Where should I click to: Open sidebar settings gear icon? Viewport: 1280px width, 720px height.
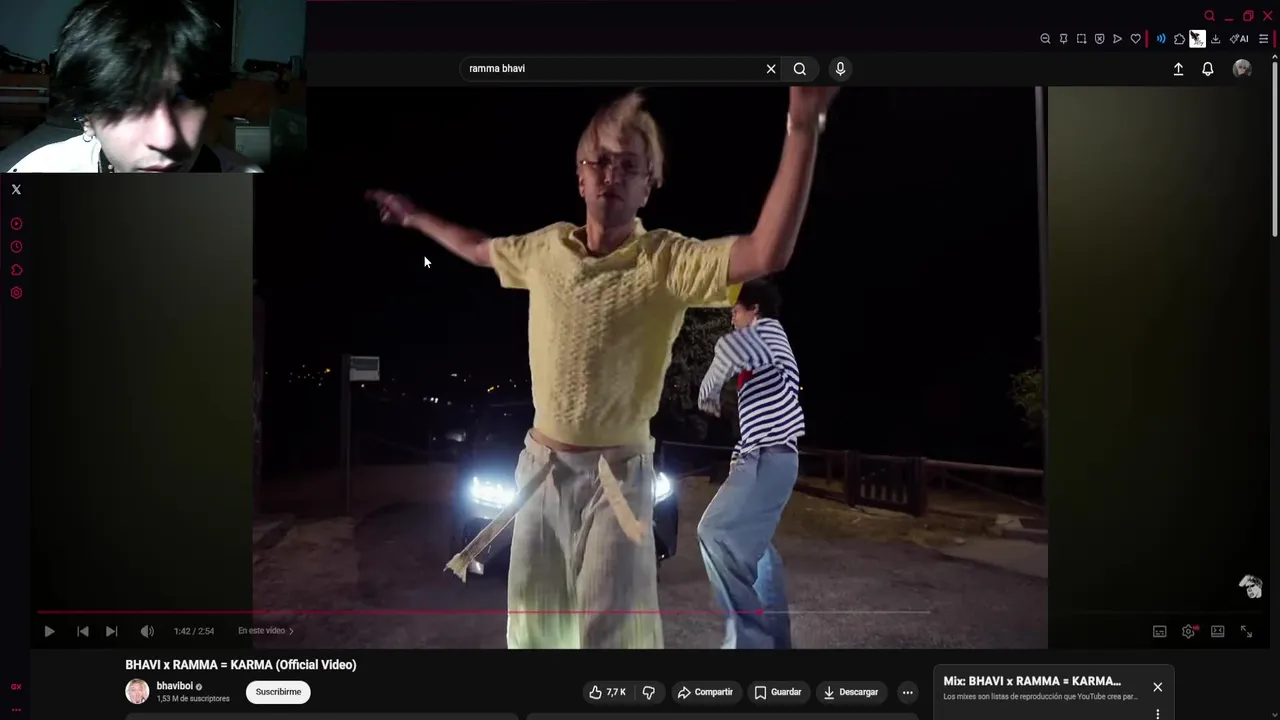pos(16,293)
